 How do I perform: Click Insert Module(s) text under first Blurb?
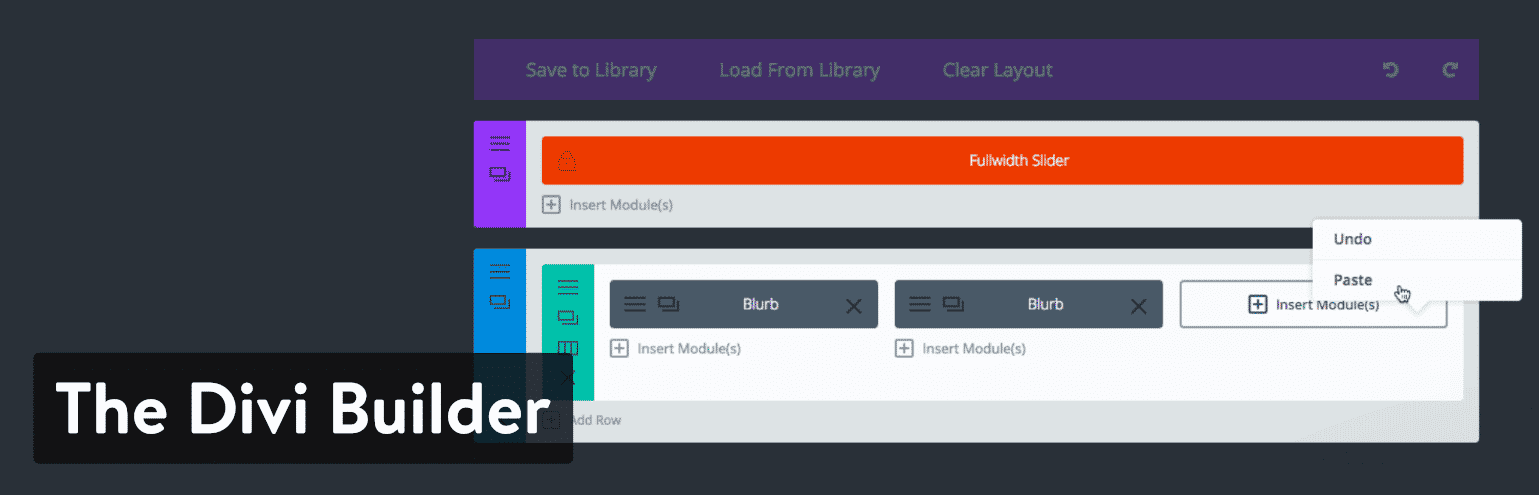pos(689,348)
